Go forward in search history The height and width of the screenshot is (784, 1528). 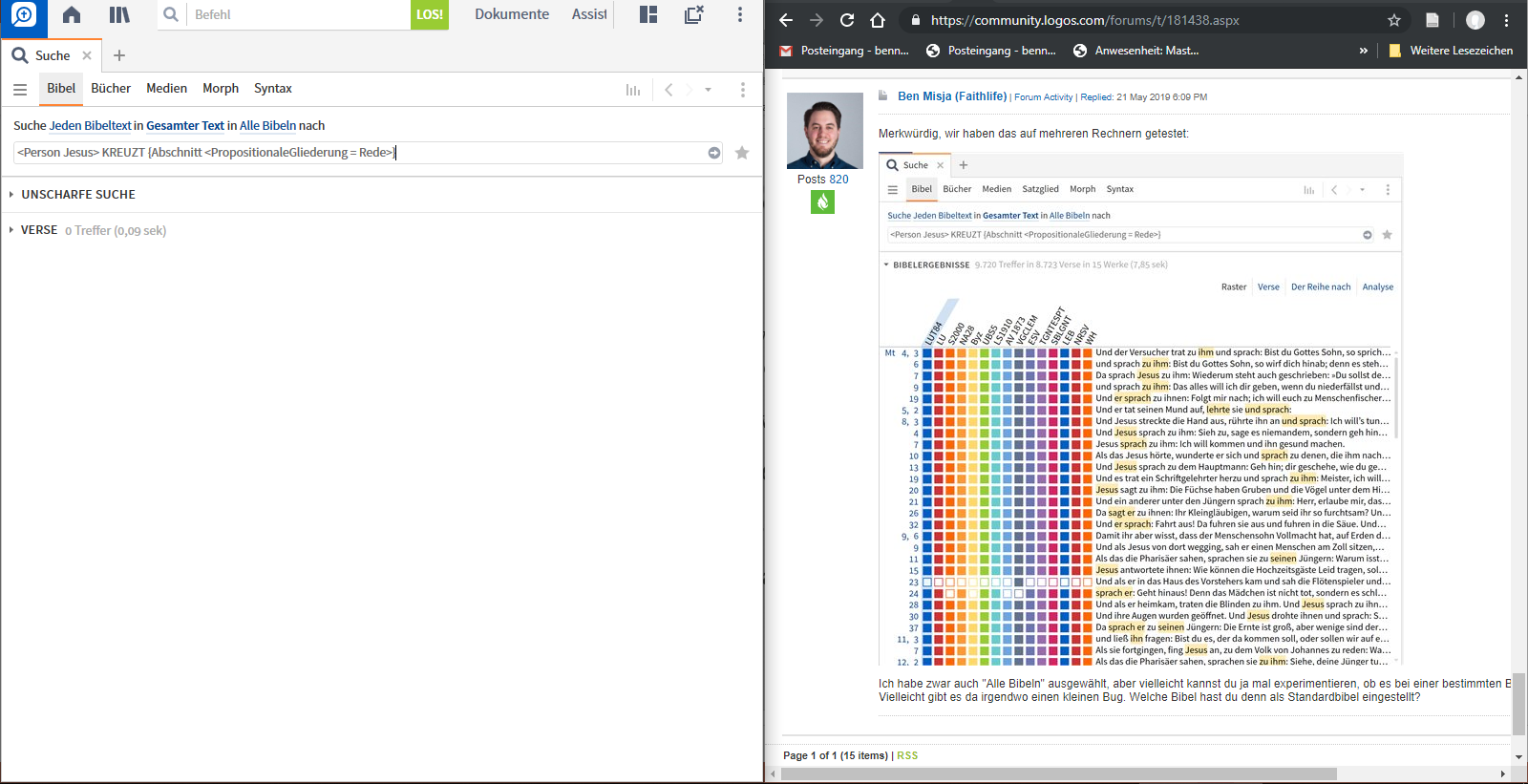689,90
